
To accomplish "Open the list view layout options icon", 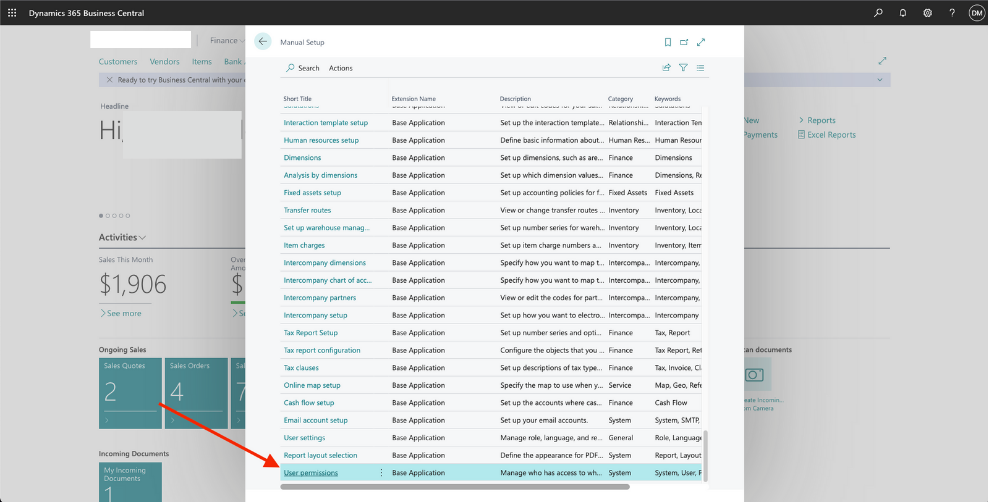I will [x=700, y=68].
